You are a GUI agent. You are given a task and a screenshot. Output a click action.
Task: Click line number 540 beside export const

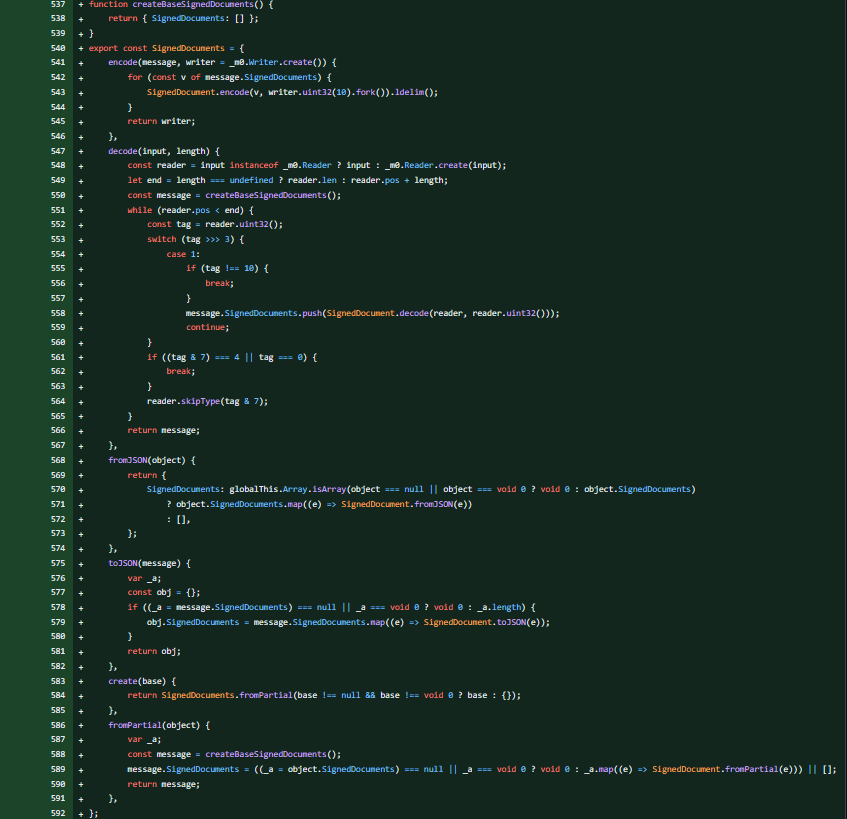pyautogui.click(x=58, y=48)
